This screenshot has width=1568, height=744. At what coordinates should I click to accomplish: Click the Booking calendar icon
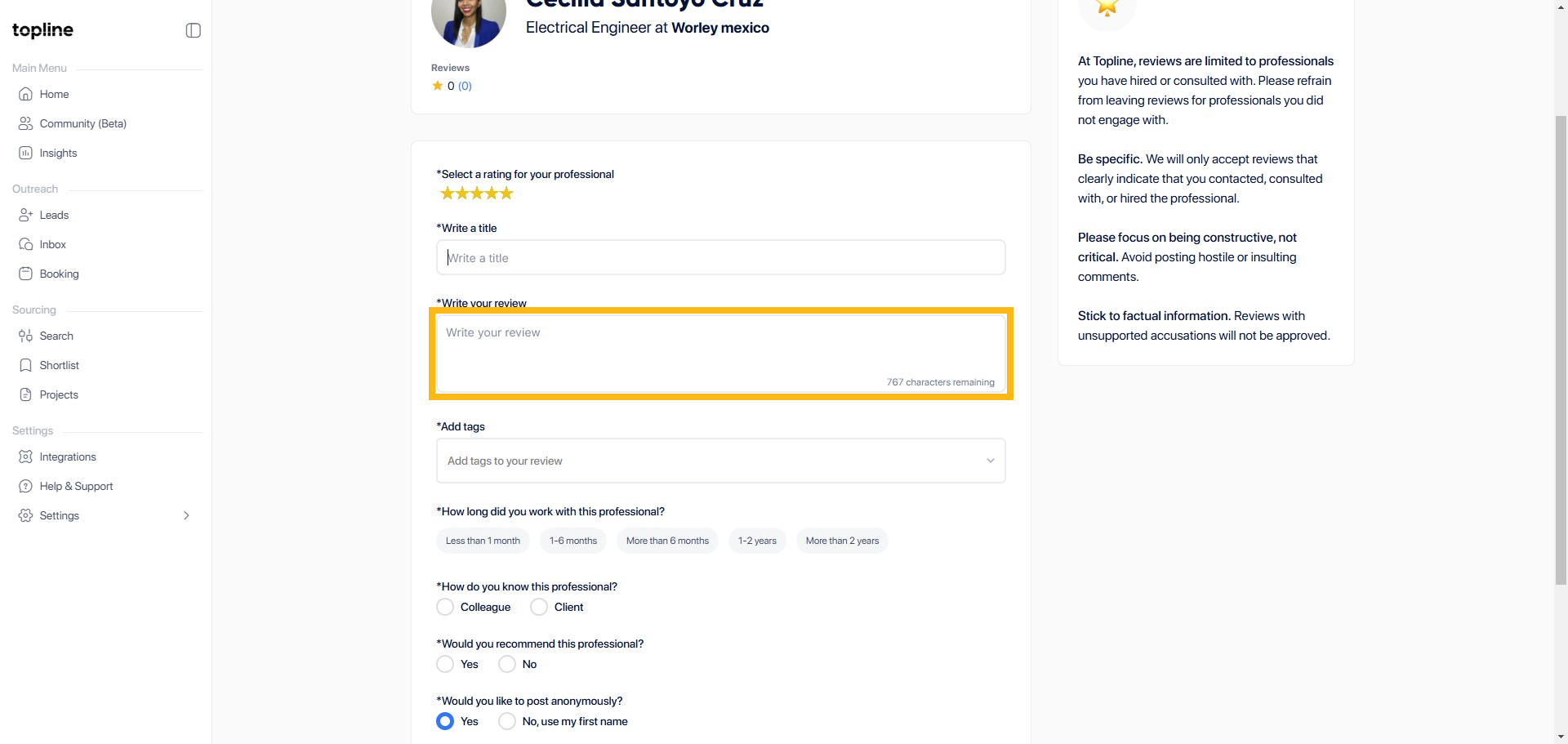[25, 274]
